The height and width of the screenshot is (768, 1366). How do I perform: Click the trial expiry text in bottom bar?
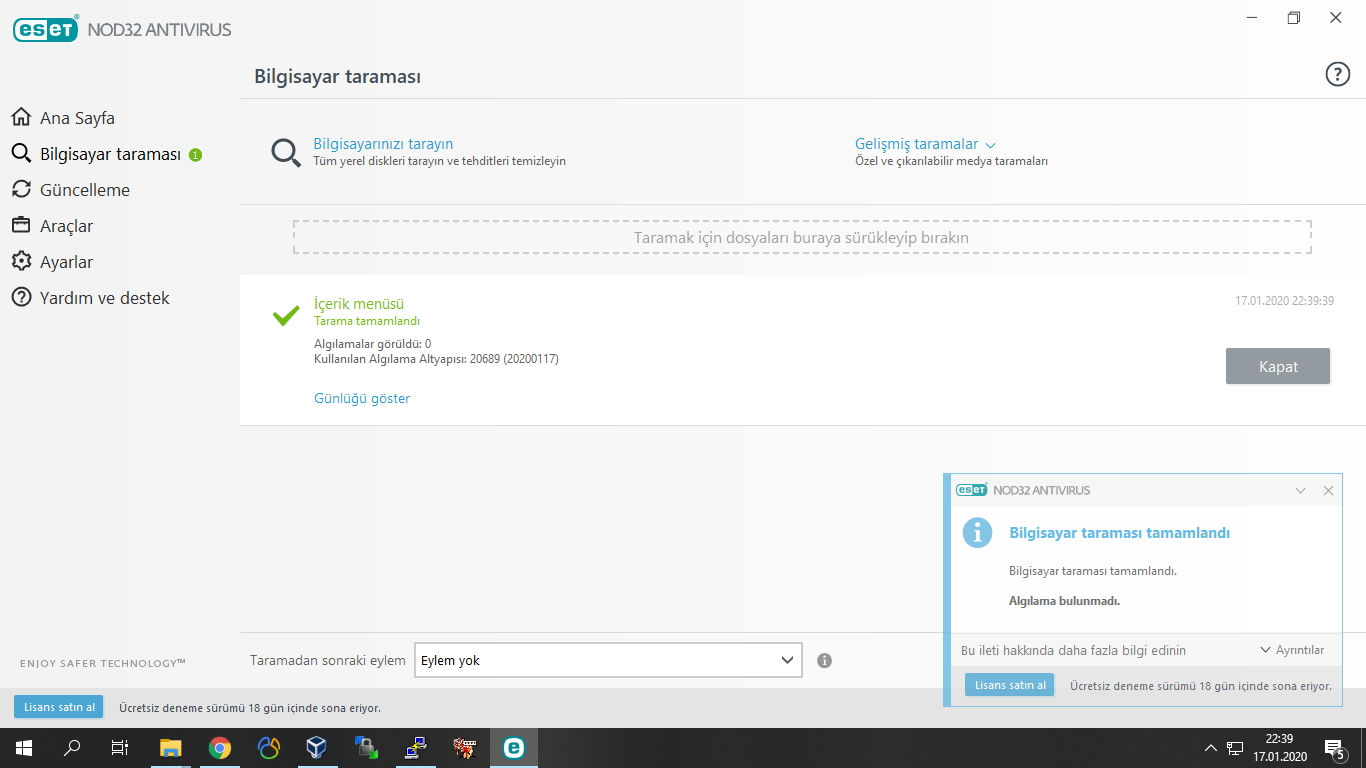(250, 708)
